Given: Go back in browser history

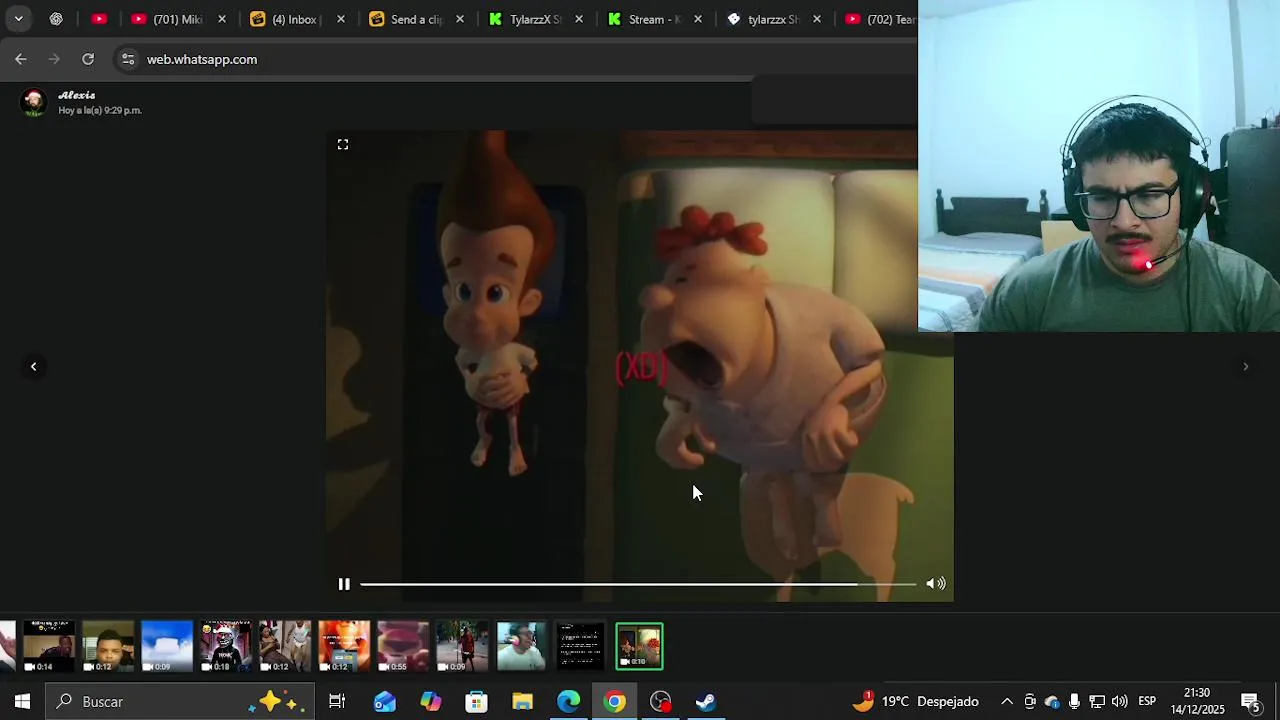Looking at the screenshot, I should [21, 60].
